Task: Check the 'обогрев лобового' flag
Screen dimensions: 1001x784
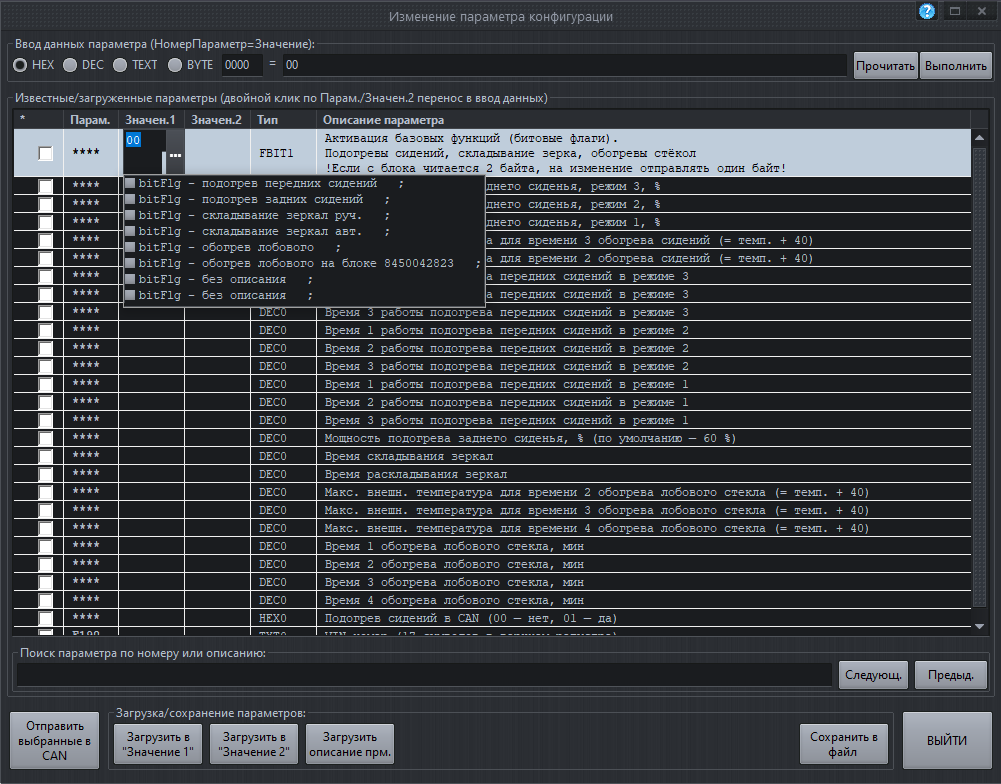Action: (x=130, y=248)
